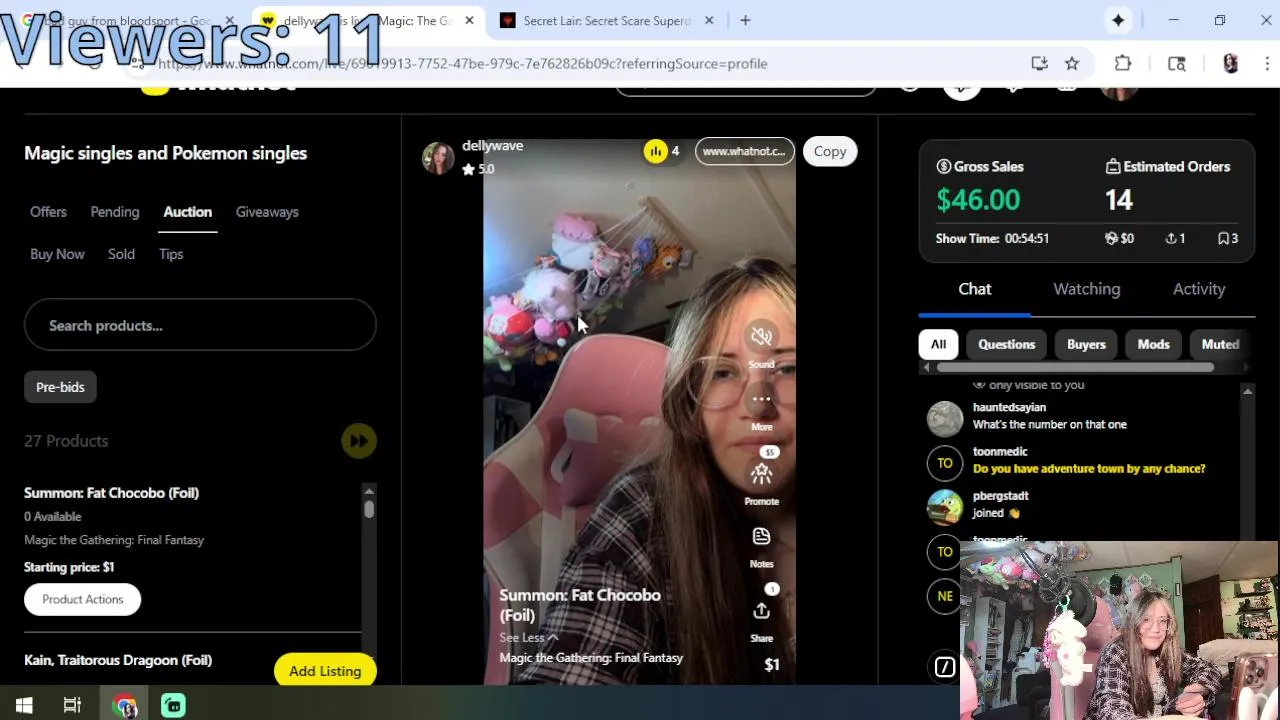
Task: Open the More options menu on stream
Action: (x=762, y=399)
